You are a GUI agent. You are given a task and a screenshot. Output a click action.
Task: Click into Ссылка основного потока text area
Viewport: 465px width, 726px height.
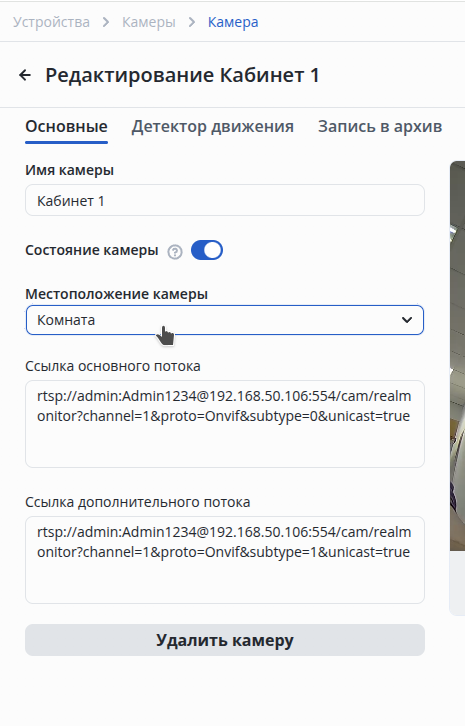pyautogui.click(x=225, y=424)
